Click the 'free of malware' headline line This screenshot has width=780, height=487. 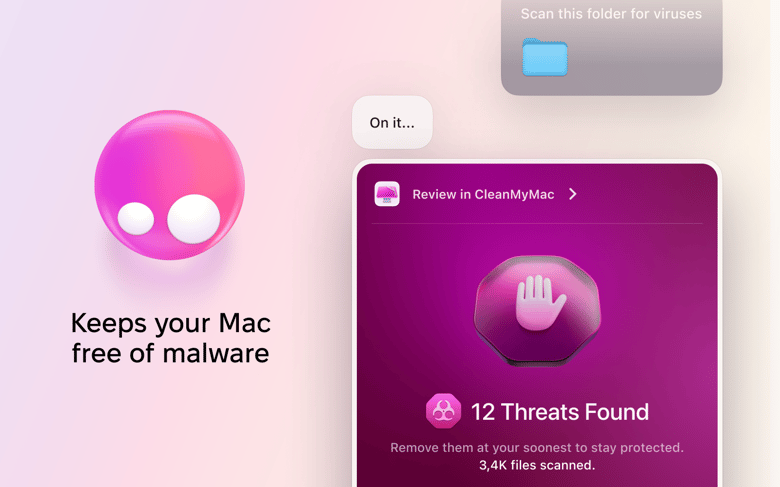pyautogui.click(x=171, y=354)
